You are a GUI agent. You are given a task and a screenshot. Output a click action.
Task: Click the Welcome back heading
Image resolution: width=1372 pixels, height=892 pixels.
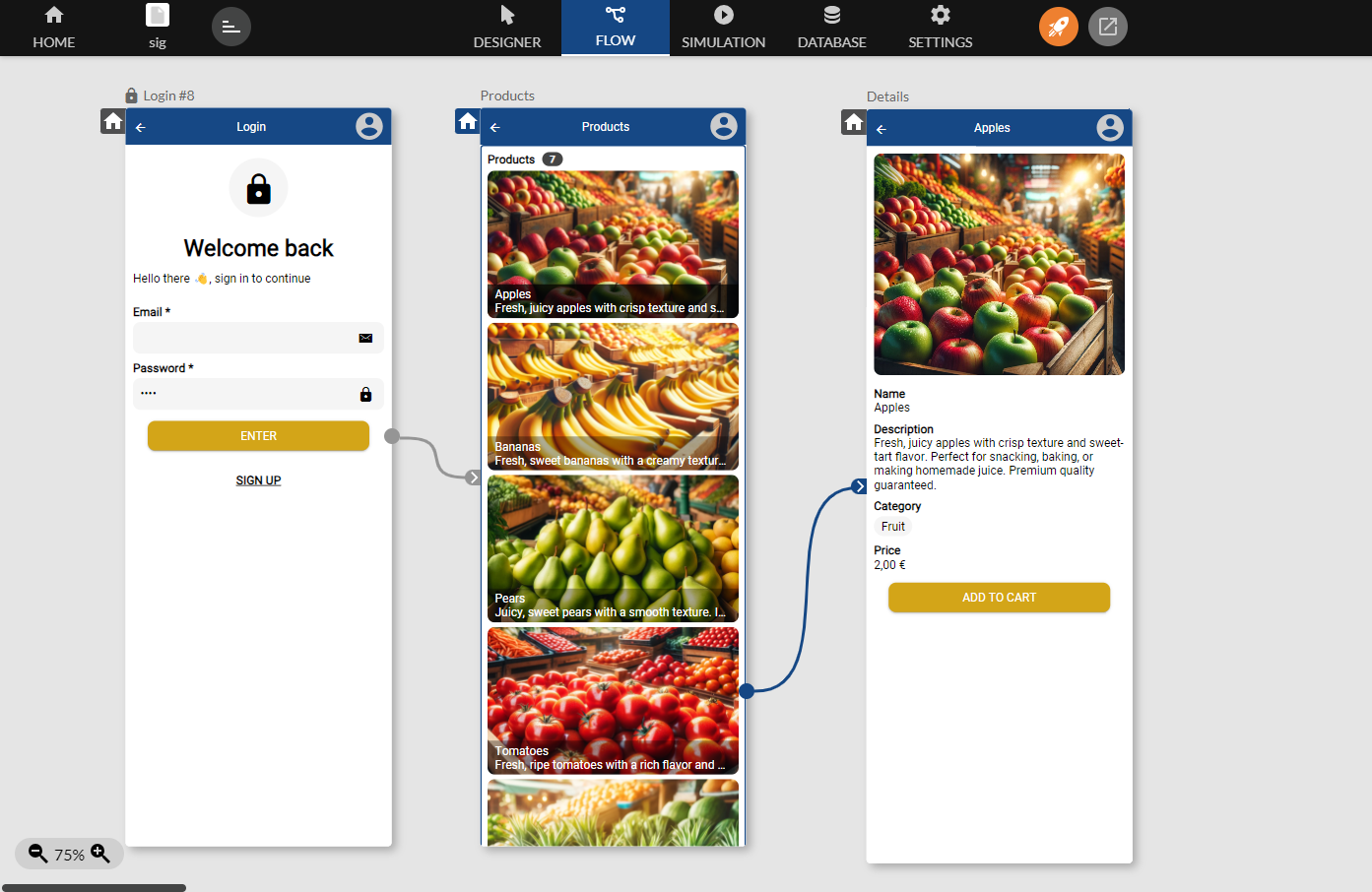pos(258,248)
